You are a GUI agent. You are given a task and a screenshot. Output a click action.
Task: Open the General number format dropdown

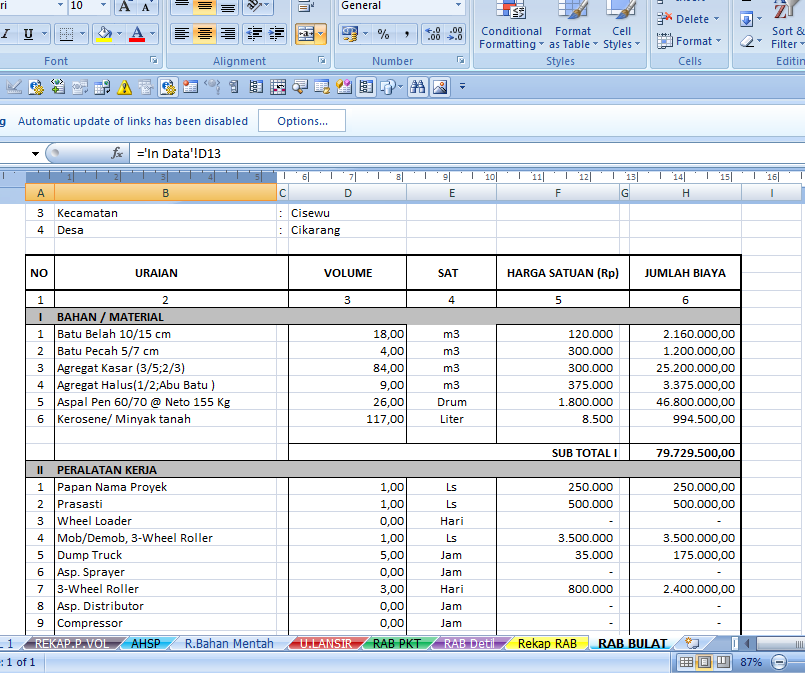[458, 5]
